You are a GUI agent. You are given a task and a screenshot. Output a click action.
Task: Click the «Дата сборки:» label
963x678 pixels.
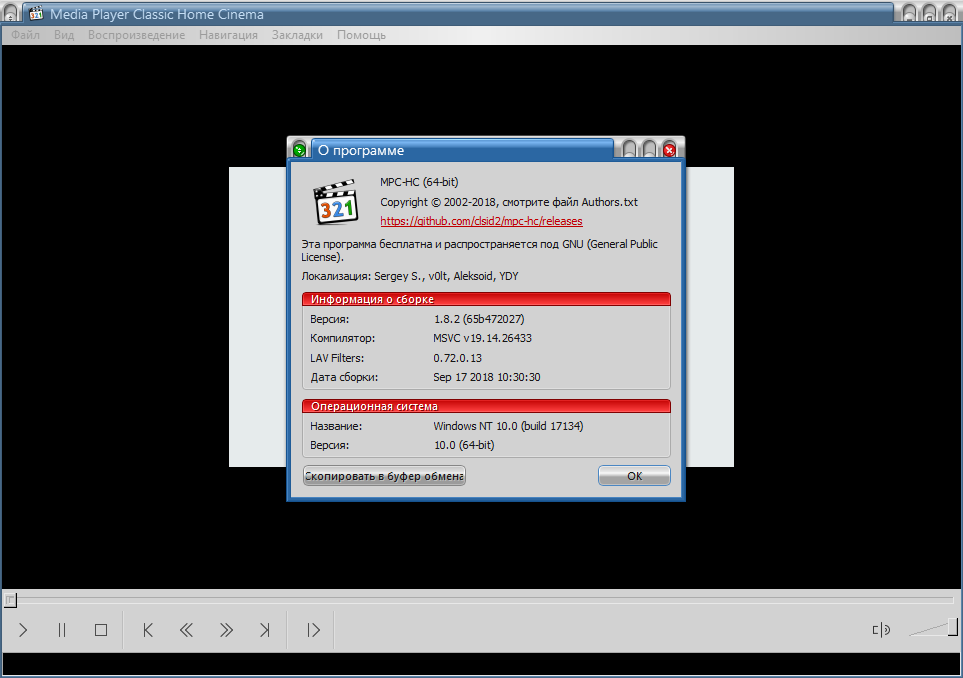point(344,377)
